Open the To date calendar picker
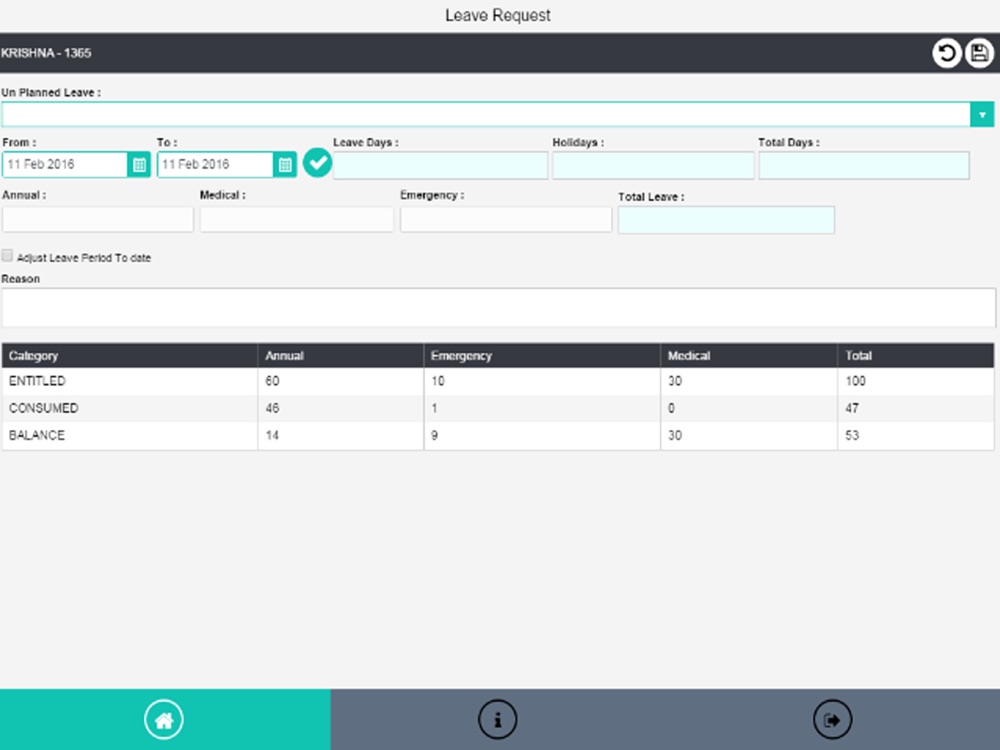The height and width of the screenshot is (750, 1000). 285,165
